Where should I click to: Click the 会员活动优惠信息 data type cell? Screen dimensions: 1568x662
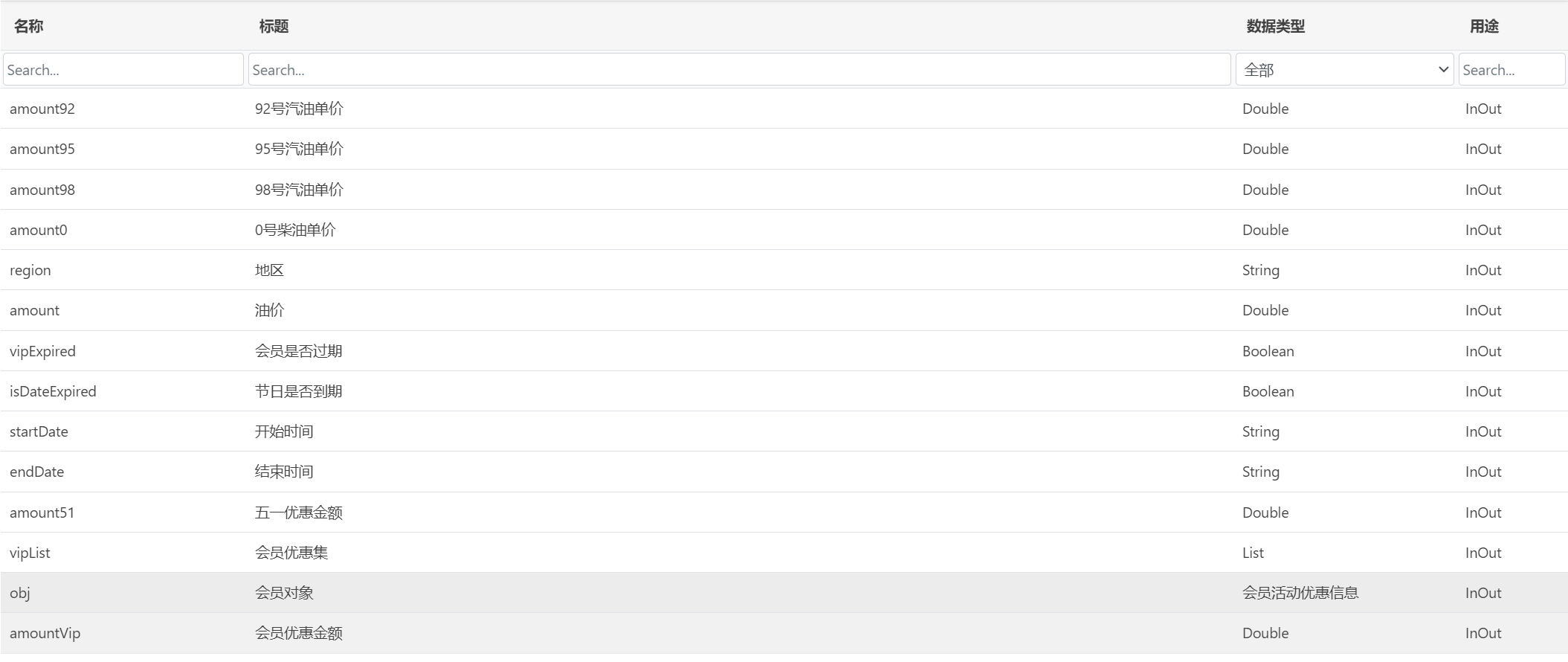click(1300, 593)
